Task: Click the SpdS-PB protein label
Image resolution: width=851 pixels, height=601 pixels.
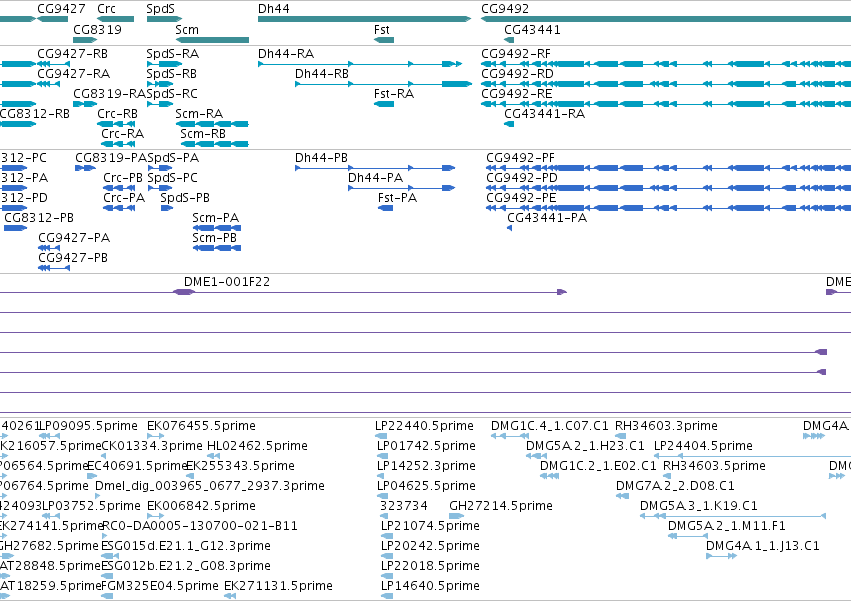Action: [x=185, y=198]
